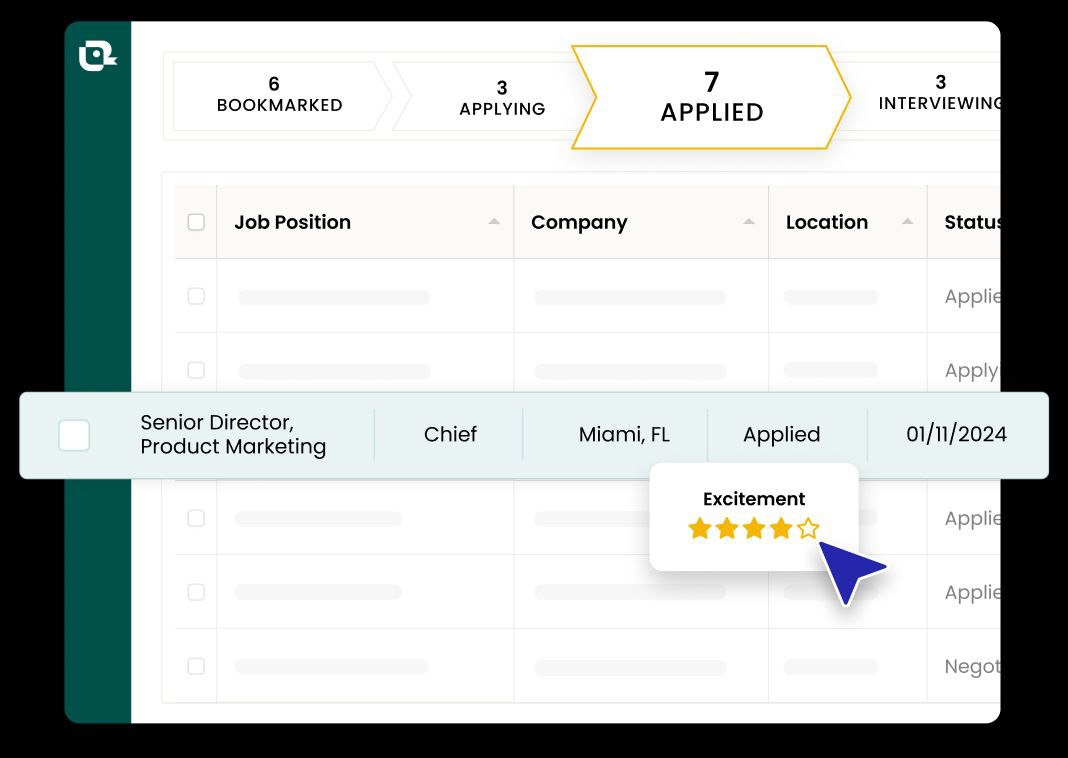Click the first excitement star
1068x758 pixels.
700,528
